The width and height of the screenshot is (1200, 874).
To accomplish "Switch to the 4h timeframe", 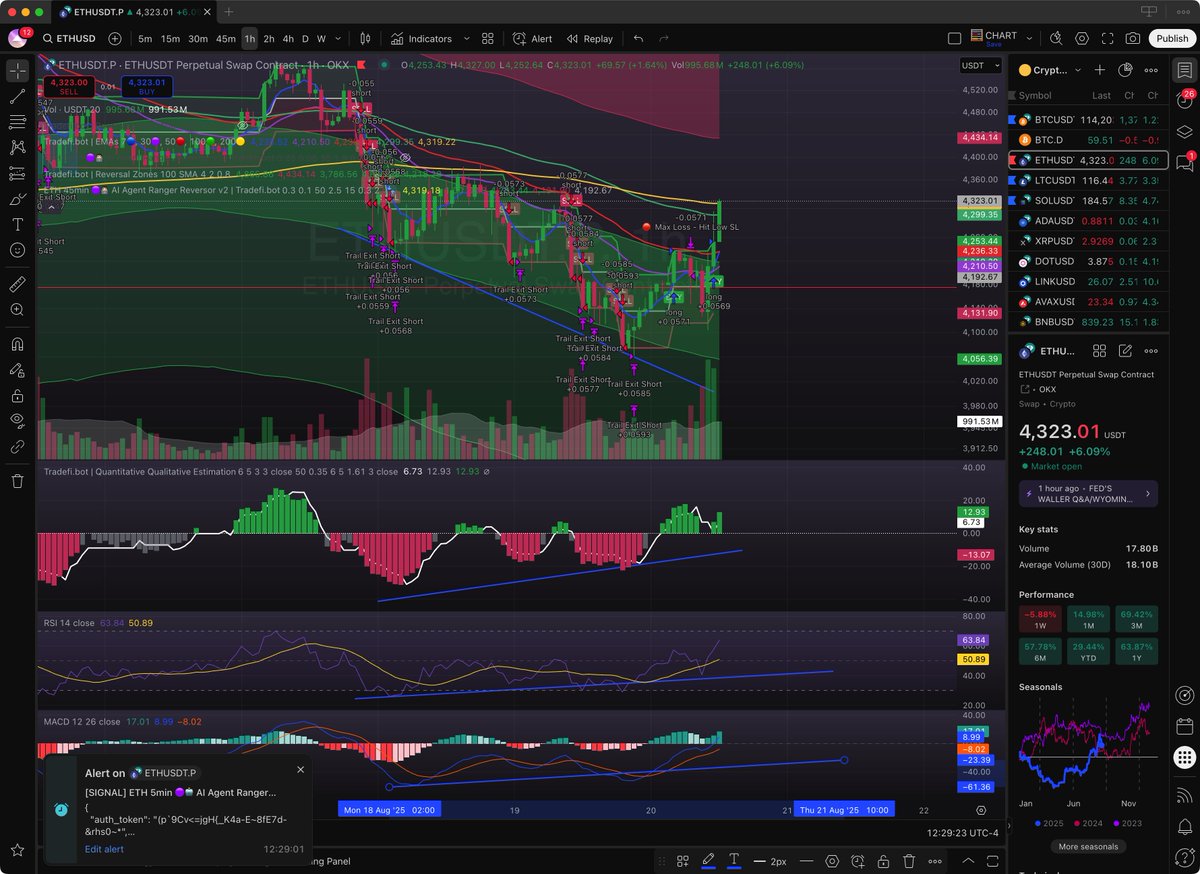I will coord(288,39).
